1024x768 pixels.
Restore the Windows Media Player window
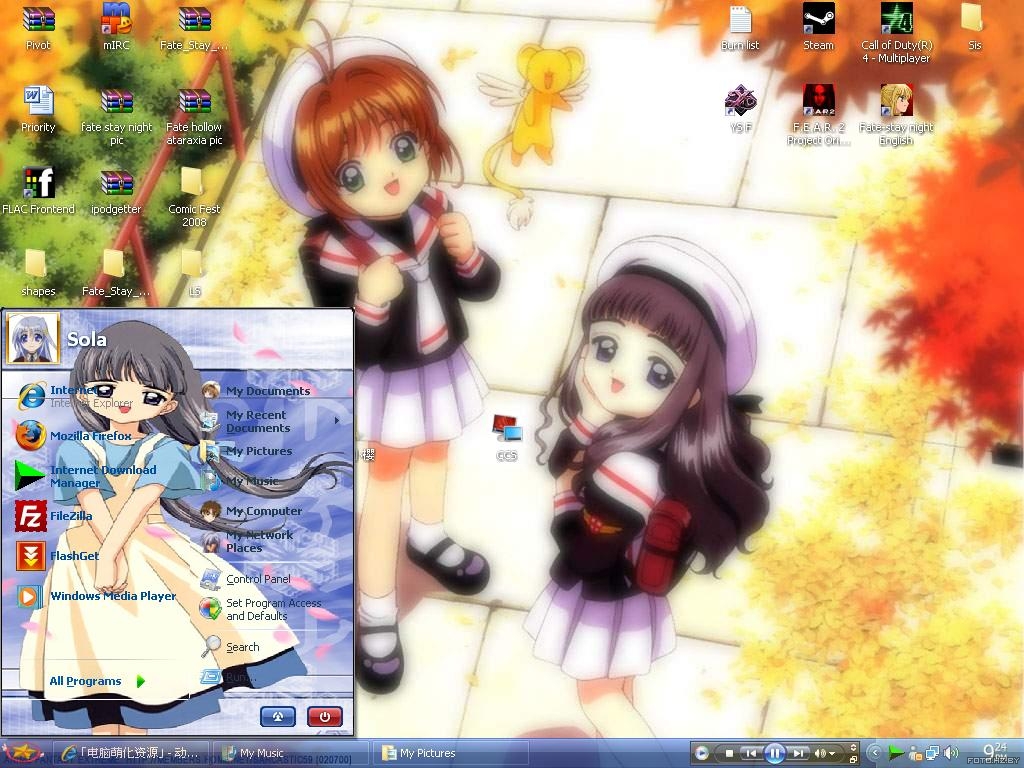853,759
